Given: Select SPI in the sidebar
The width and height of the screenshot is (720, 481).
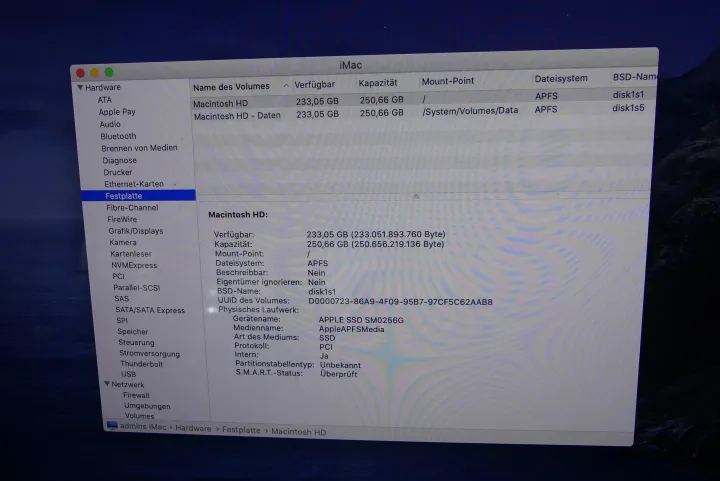Looking at the screenshot, I should [122, 320].
